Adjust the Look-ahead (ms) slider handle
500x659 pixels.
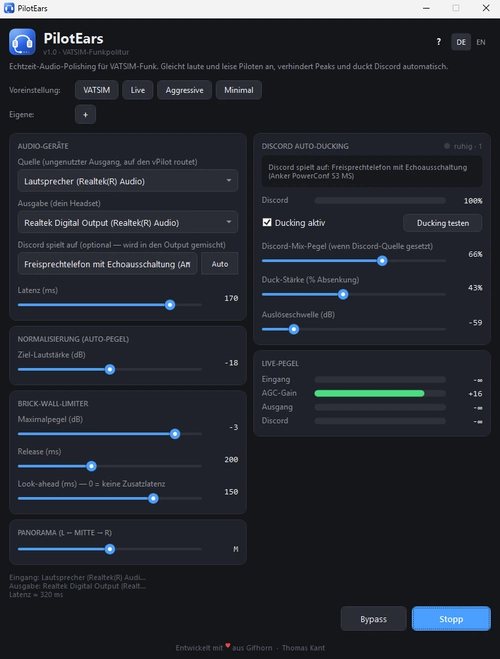point(153,498)
